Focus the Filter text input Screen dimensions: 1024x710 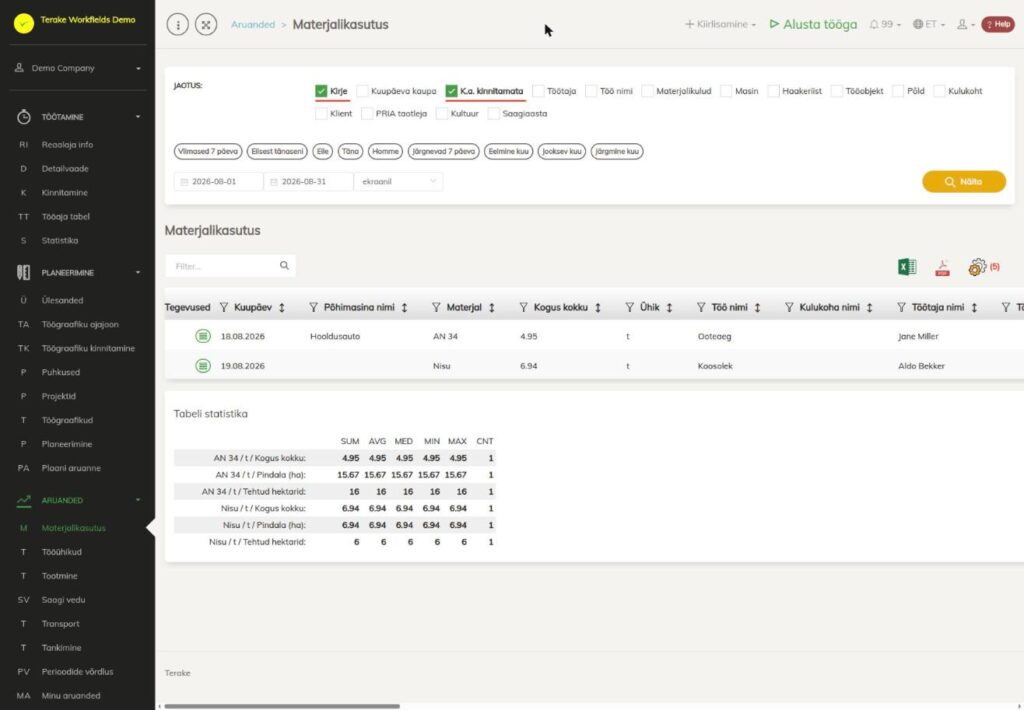(223, 266)
